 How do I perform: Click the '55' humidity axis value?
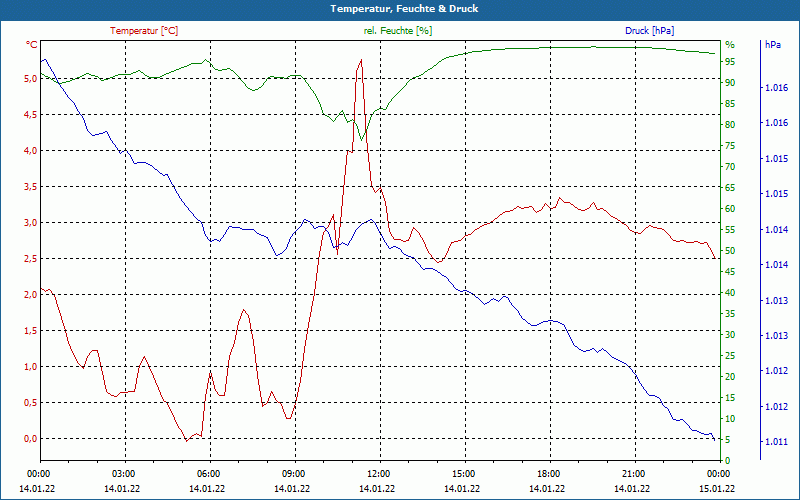coord(730,230)
